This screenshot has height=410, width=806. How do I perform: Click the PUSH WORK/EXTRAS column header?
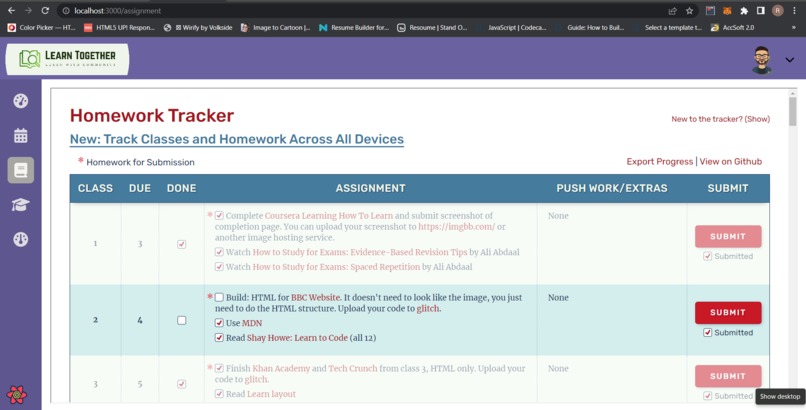612,188
